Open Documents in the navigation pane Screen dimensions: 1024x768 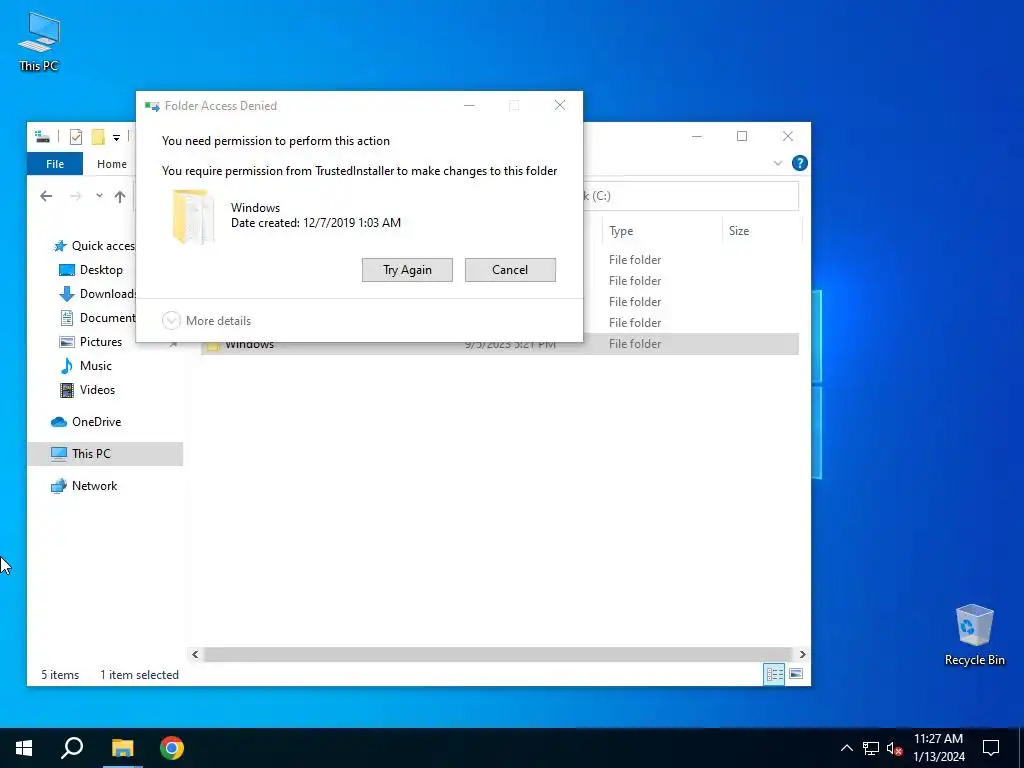[97, 318]
